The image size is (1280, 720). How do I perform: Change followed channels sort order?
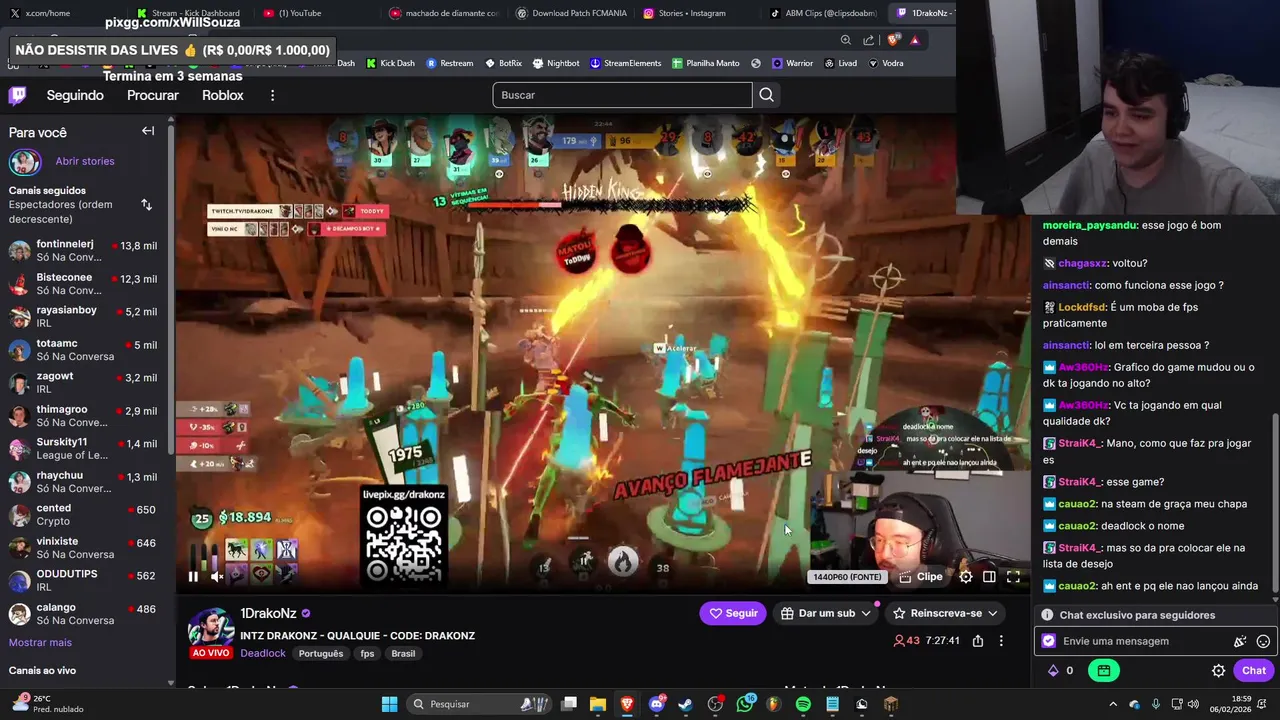coord(146,205)
